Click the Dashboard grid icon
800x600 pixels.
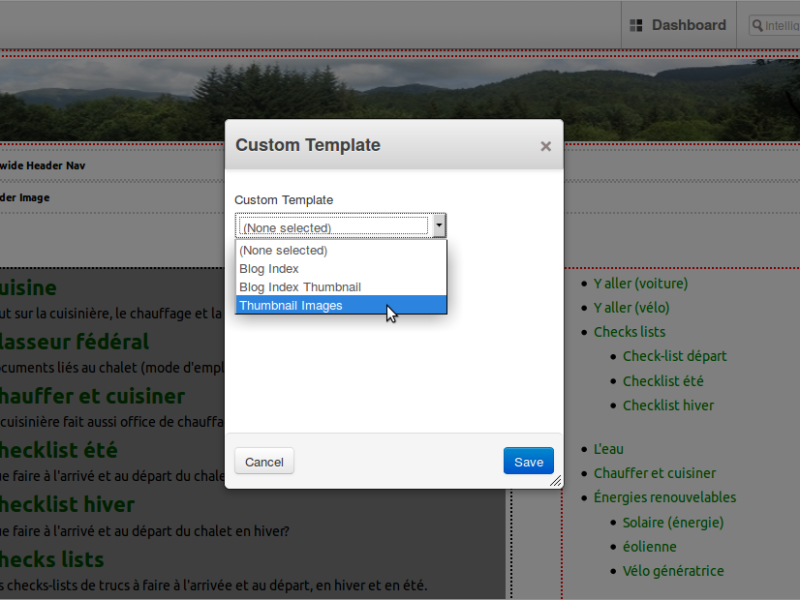tap(636, 25)
